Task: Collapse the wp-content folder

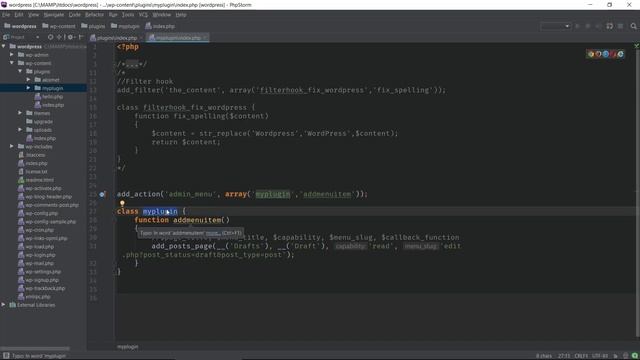Action: (x=12, y=63)
